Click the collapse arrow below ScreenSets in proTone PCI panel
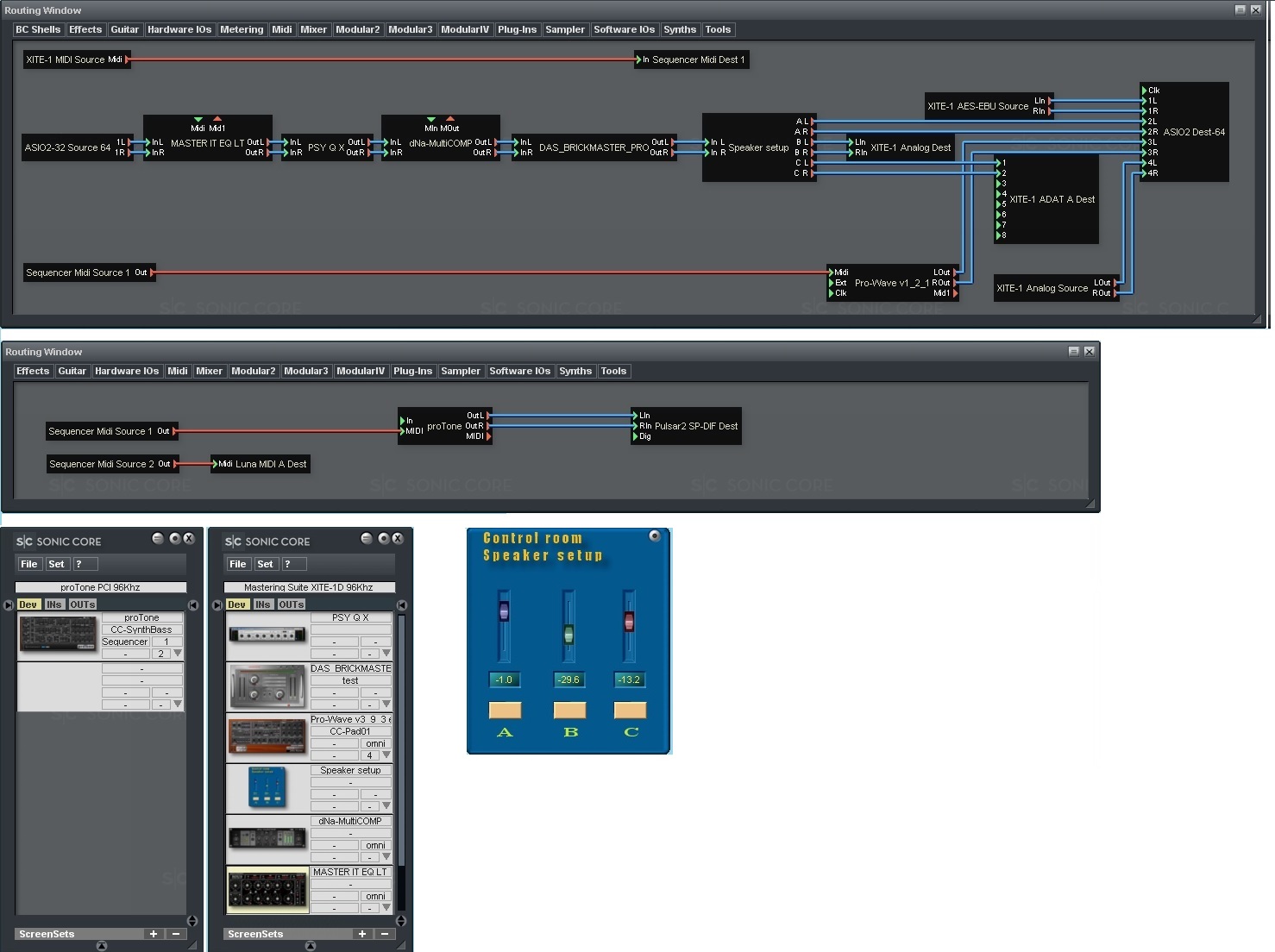 tap(102, 946)
